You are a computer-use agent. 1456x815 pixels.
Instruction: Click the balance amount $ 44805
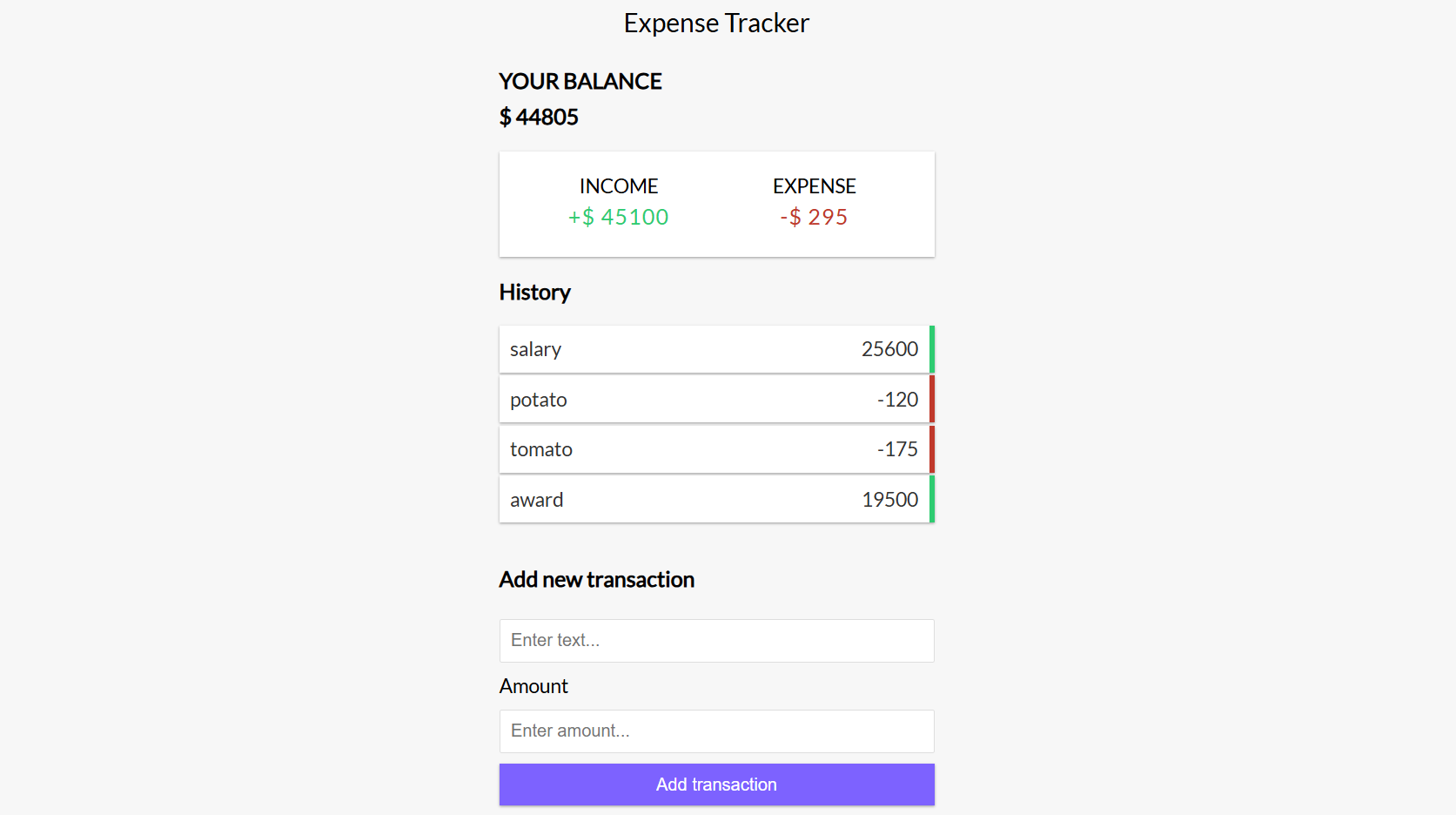point(539,117)
